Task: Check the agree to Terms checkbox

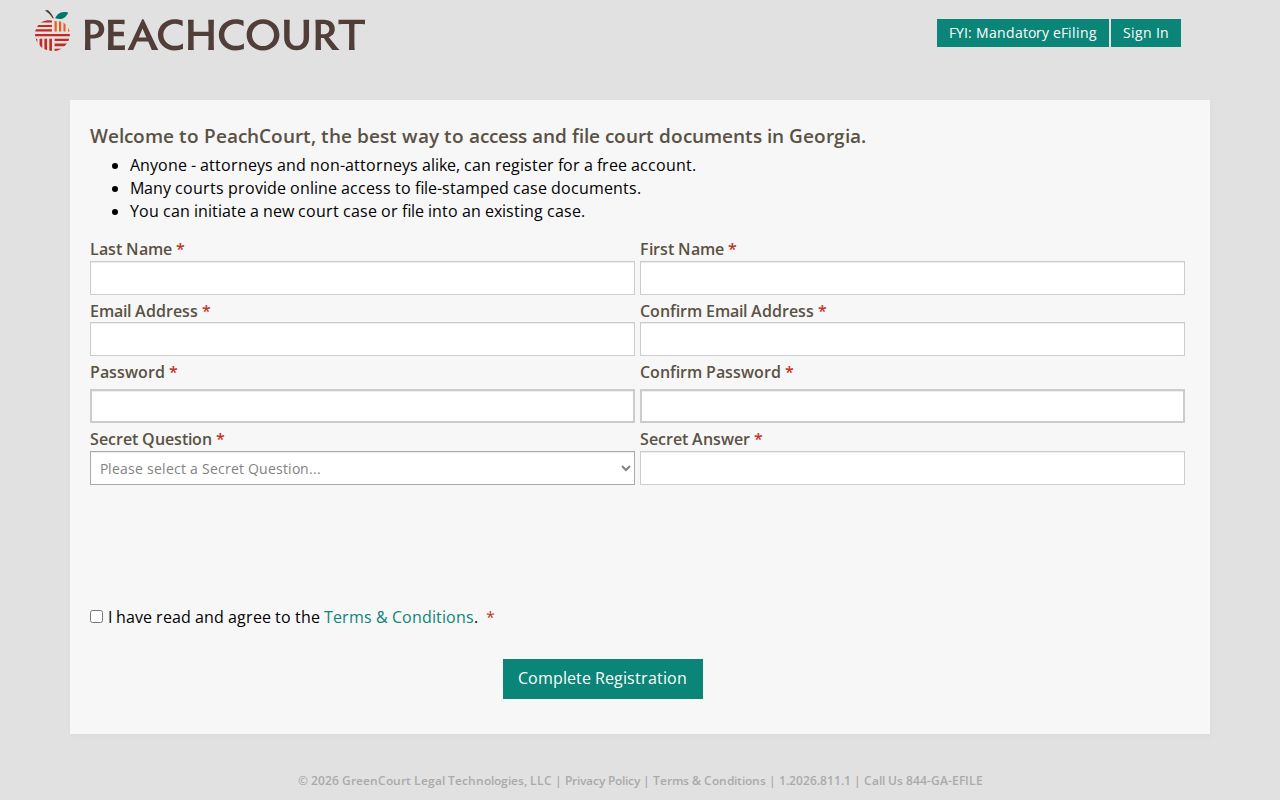Action: coord(97,617)
